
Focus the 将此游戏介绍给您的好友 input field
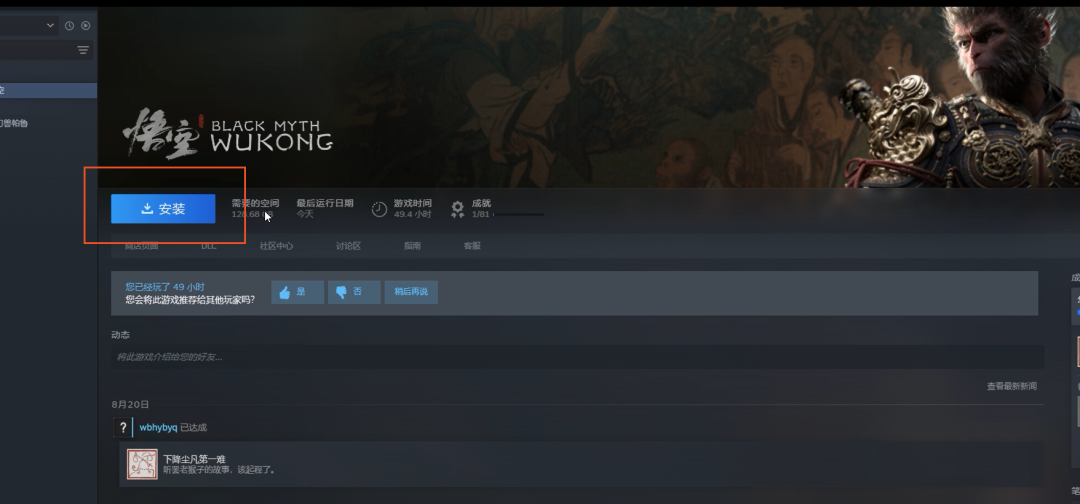coord(577,357)
